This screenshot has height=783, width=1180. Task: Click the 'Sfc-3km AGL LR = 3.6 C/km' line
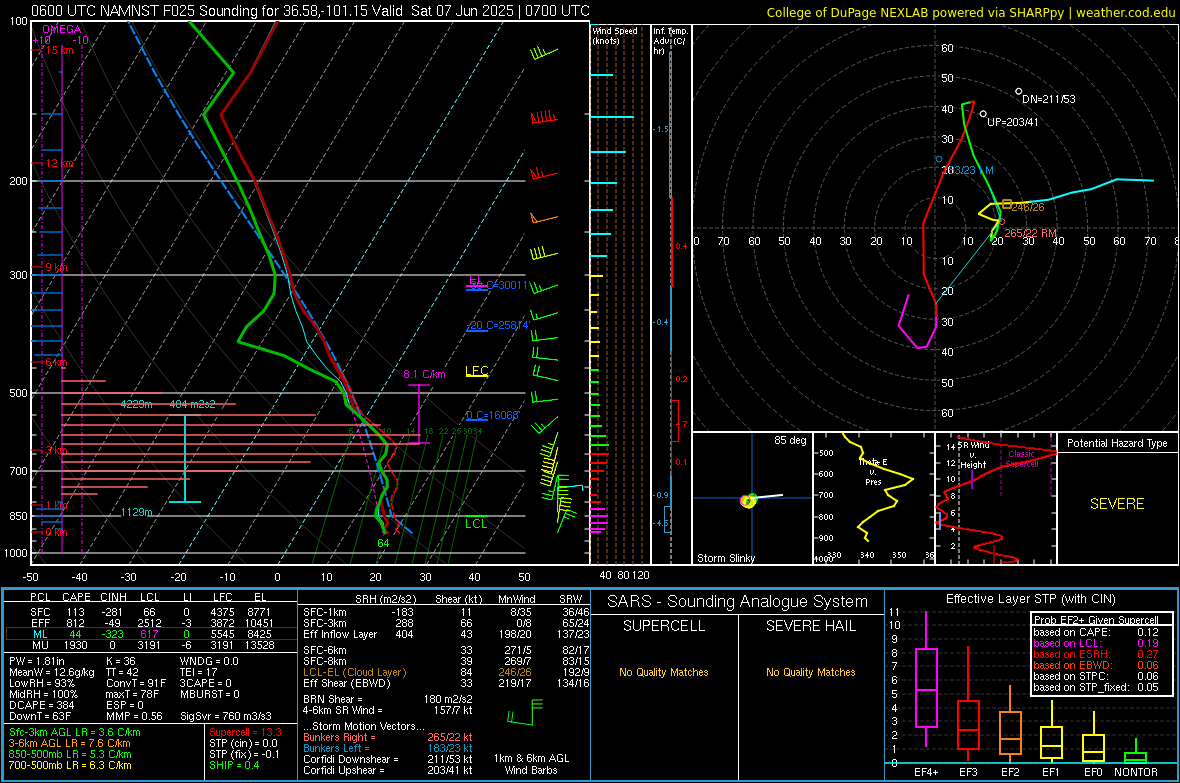pyautogui.click(x=75, y=732)
